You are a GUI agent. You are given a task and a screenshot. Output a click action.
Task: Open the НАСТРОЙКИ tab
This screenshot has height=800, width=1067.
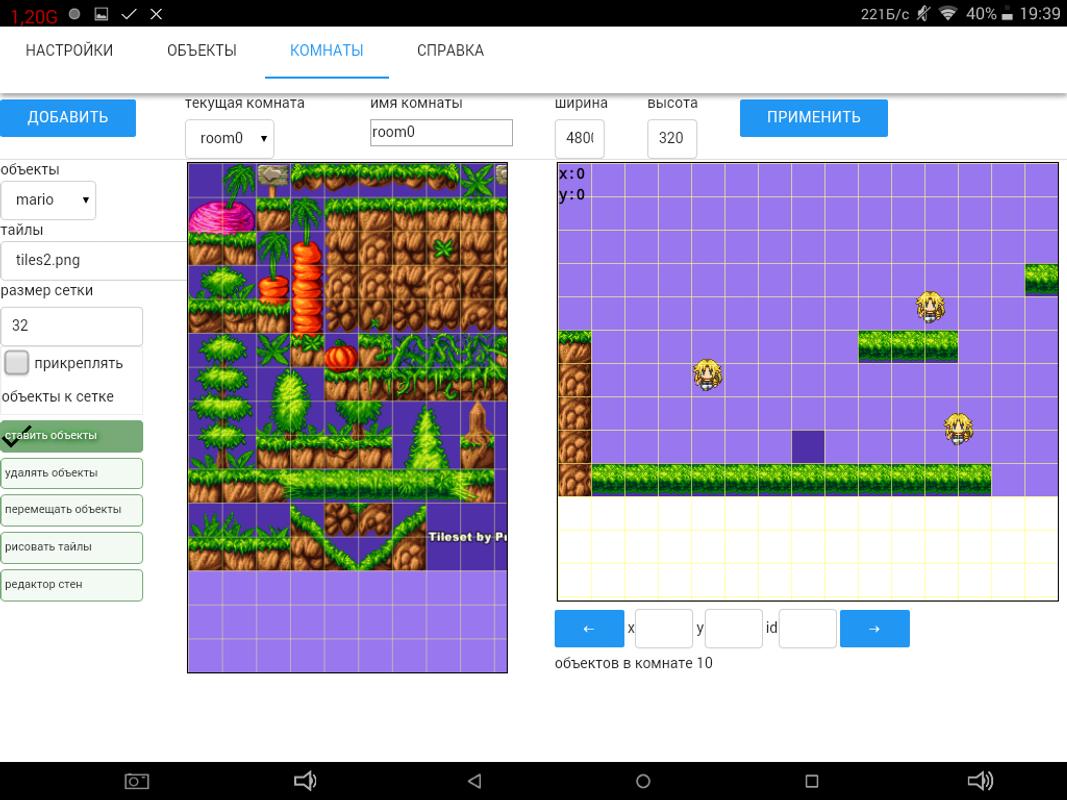(x=69, y=50)
